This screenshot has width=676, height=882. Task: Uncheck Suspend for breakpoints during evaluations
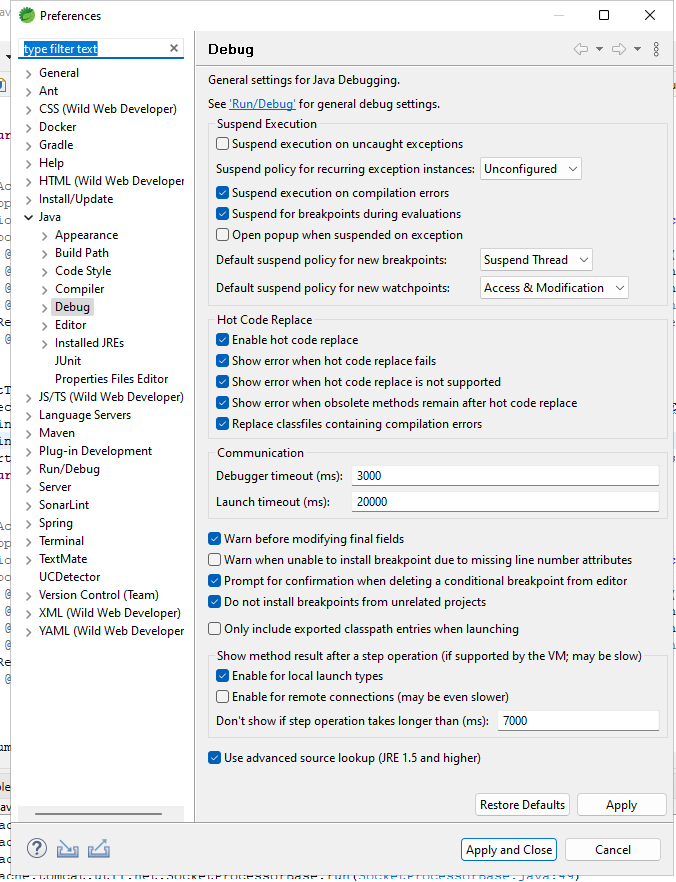click(223, 214)
